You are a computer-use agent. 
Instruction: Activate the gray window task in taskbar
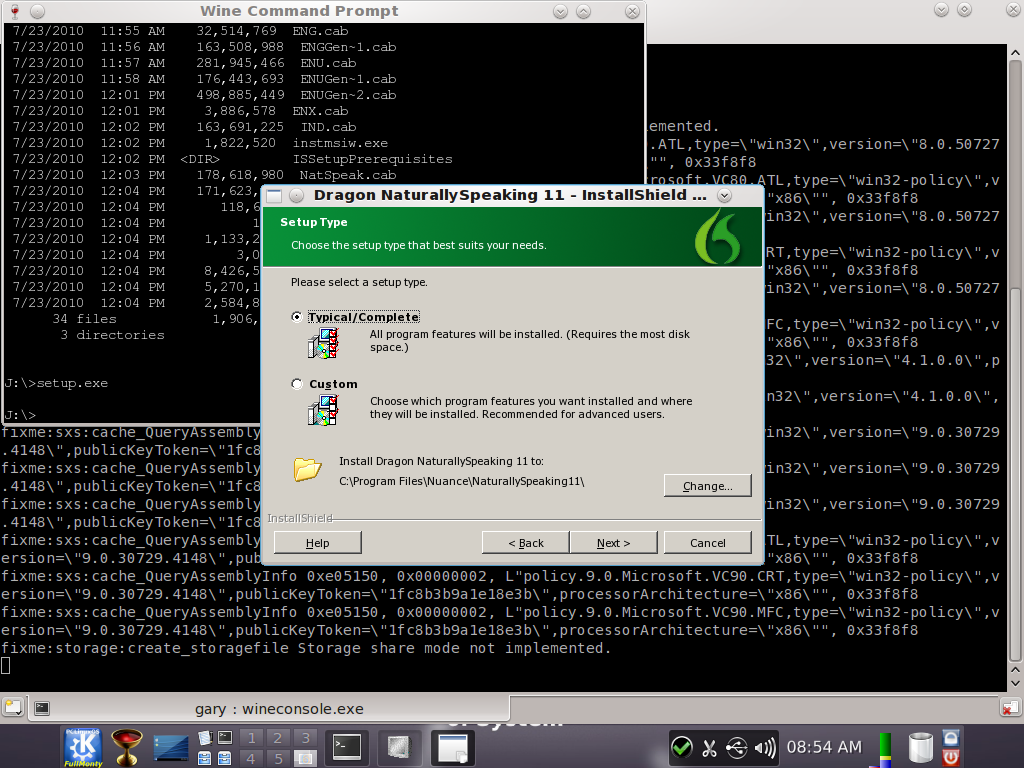[399, 747]
